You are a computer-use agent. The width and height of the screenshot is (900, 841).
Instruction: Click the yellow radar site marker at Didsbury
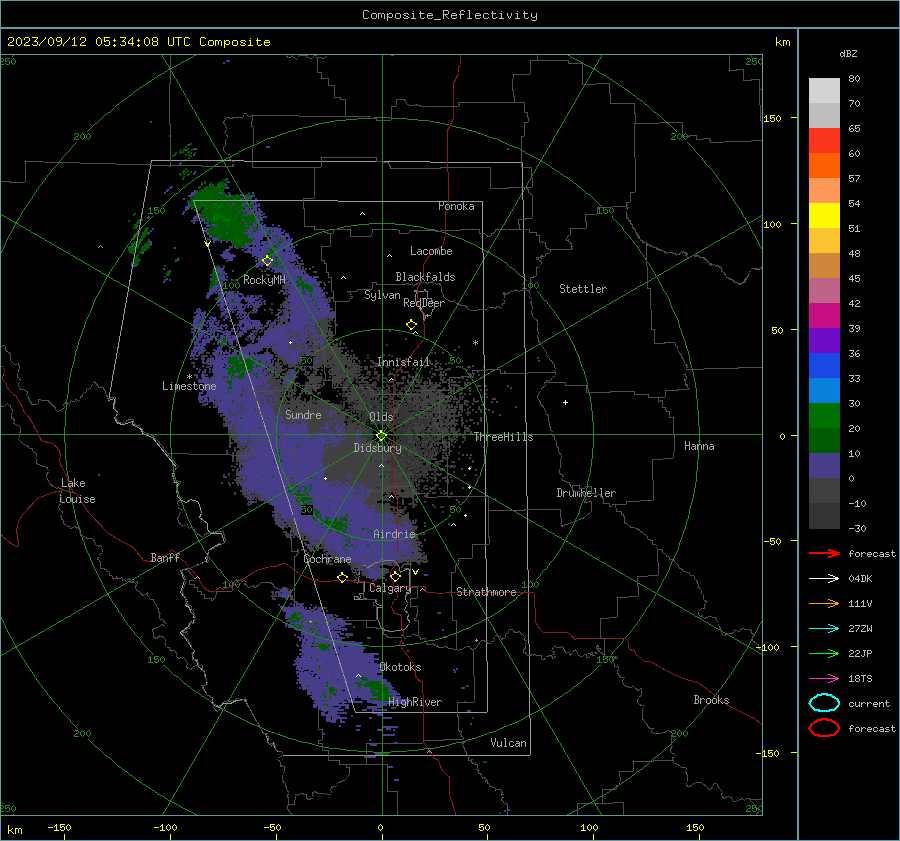381,436
